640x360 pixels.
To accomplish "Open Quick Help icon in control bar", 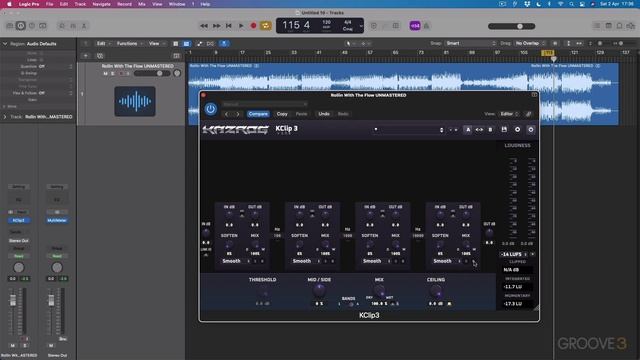I will click(x=31, y=26).
